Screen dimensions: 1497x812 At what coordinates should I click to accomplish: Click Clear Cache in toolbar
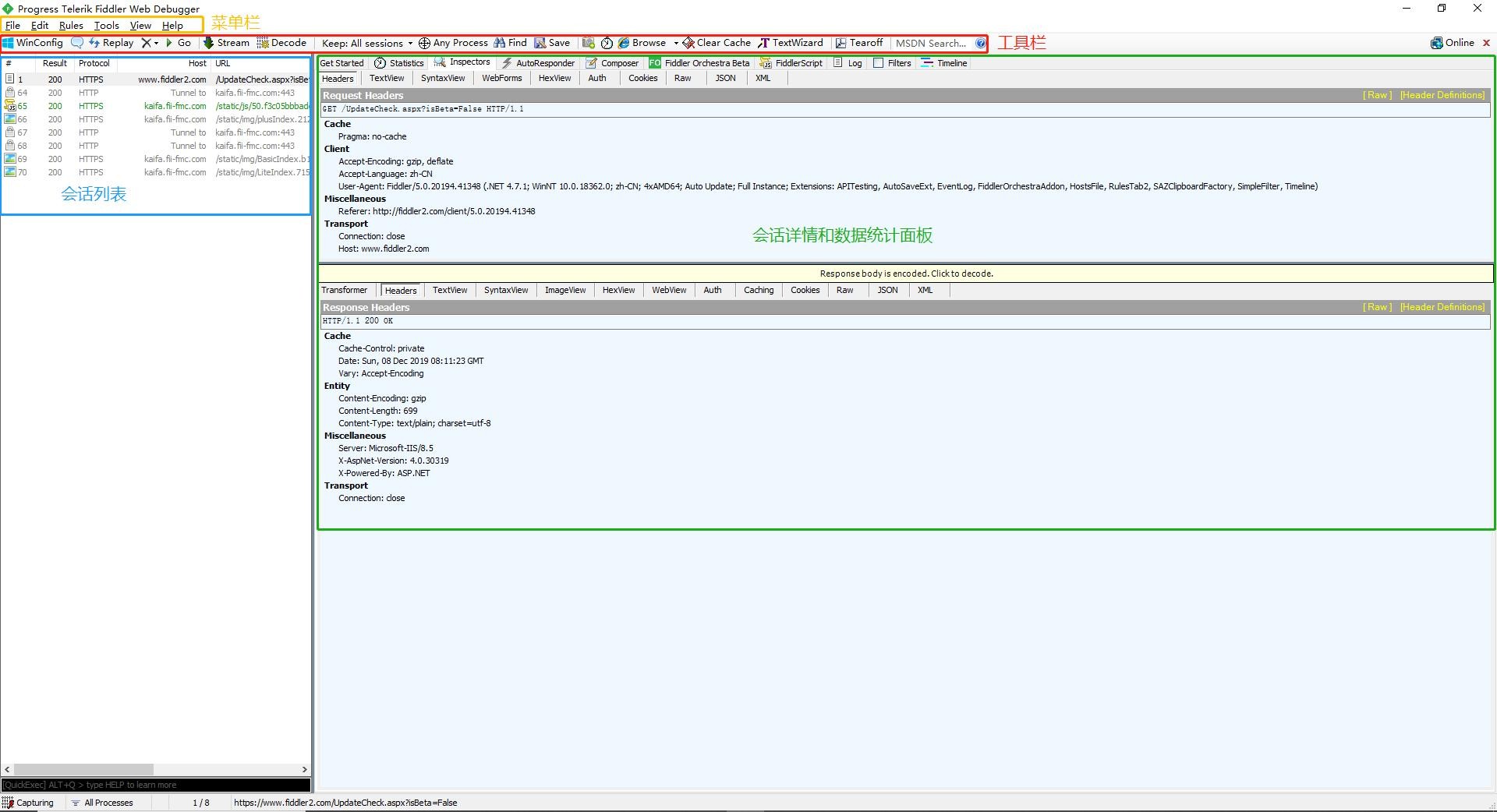tap(717, 43)
